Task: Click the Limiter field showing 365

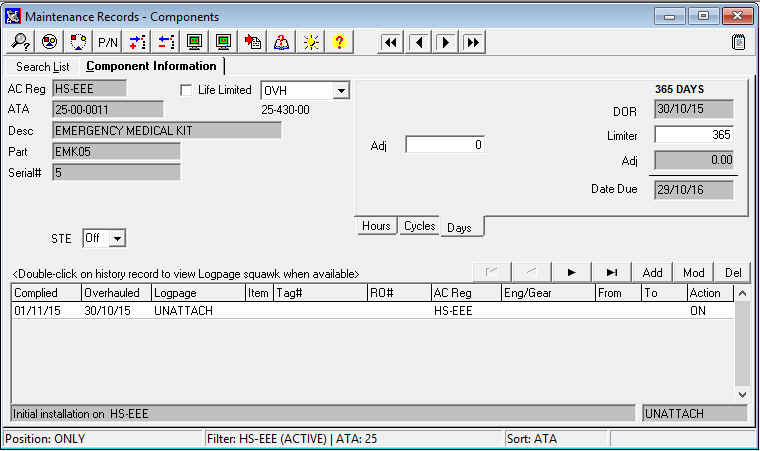Action: [x=694, y=135]
